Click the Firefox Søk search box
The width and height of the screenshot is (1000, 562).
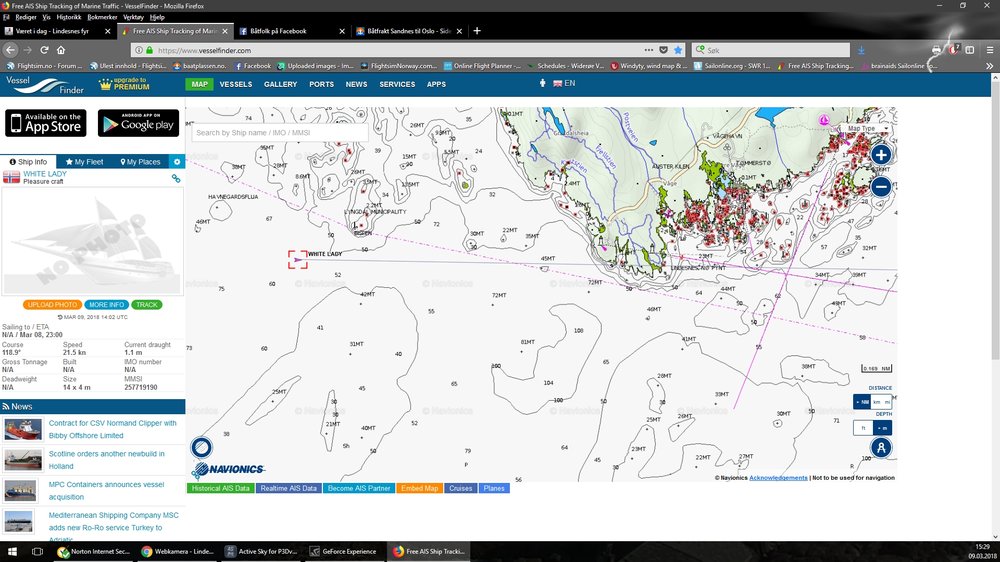point(770,50)
